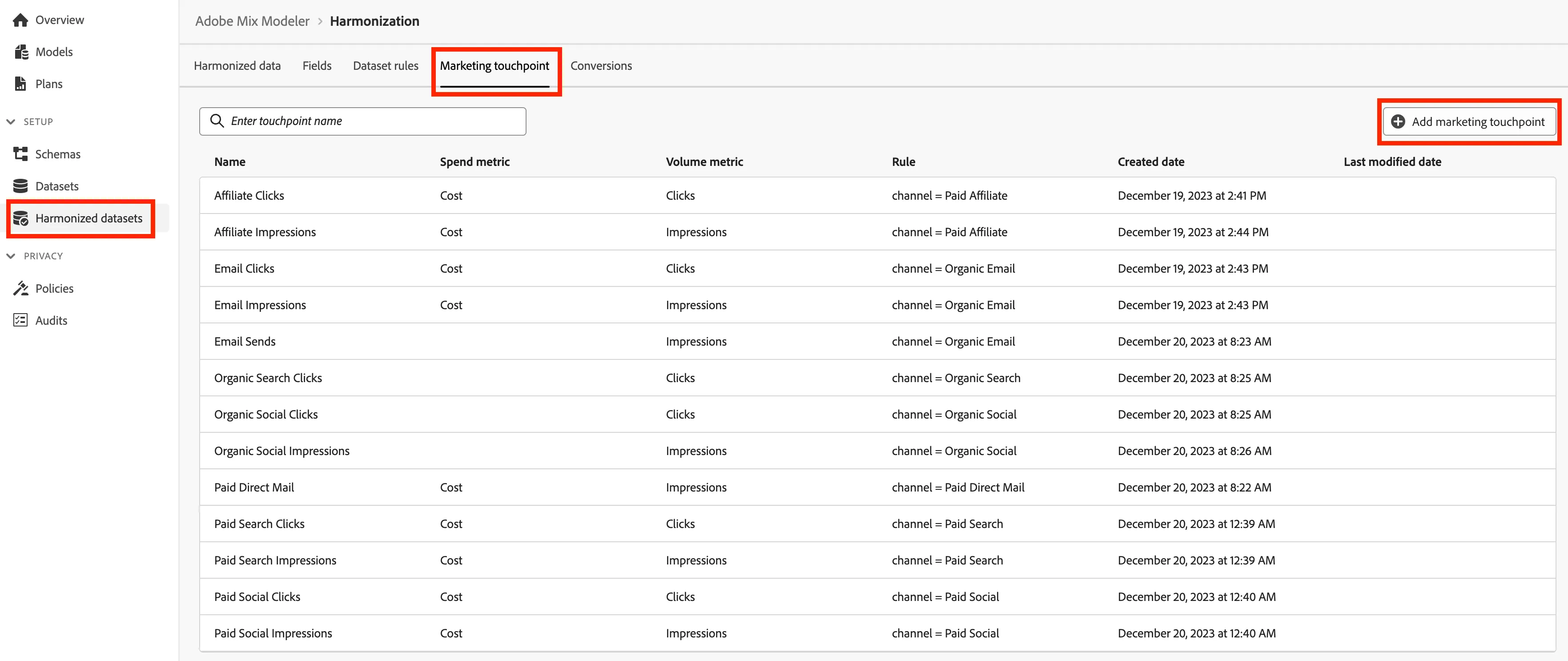The width and height of the screenshot is (1568, 661).
Task: Select the Affiliate Clicks row name
Action: click(x=249, y=195)
